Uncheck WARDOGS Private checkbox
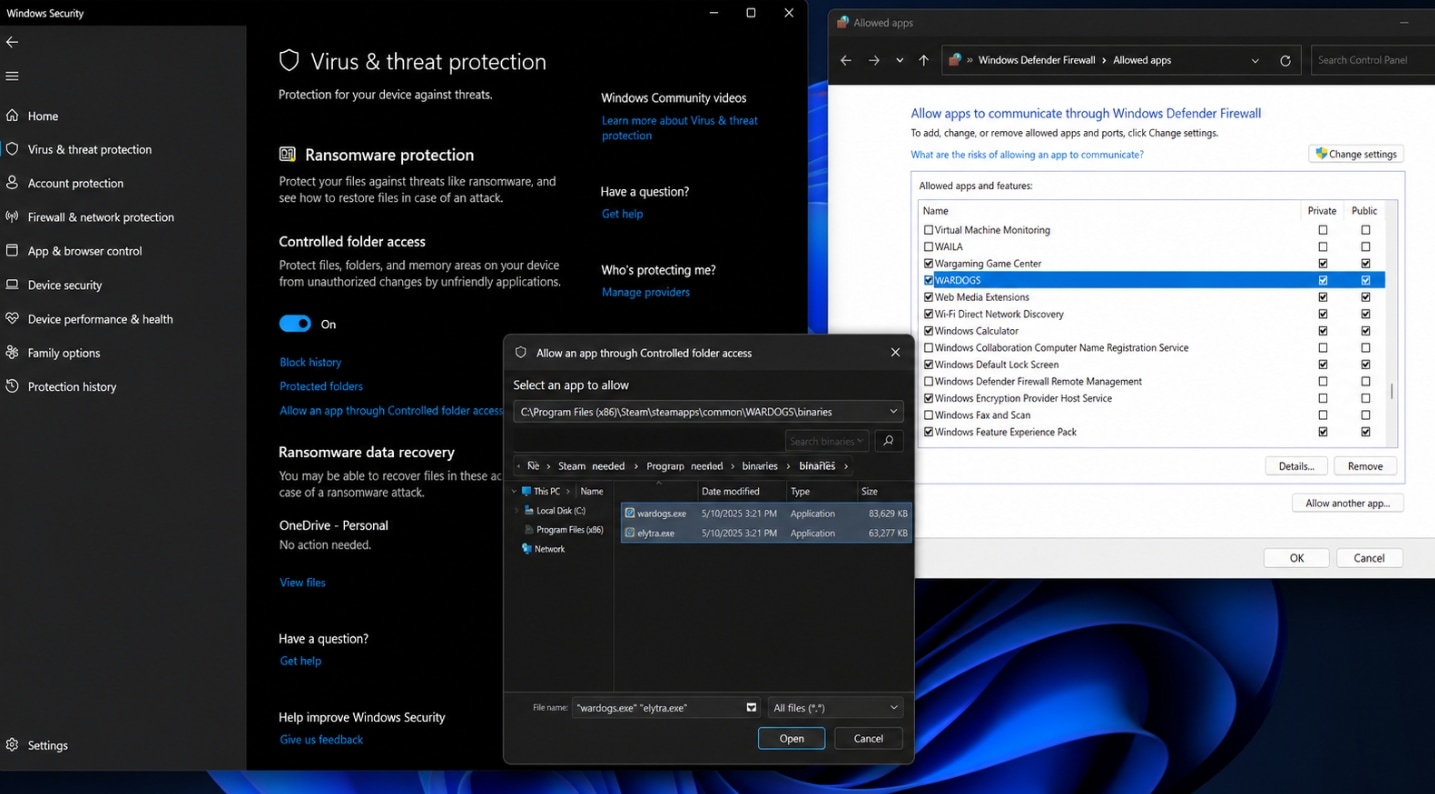 click(1323, 280)
